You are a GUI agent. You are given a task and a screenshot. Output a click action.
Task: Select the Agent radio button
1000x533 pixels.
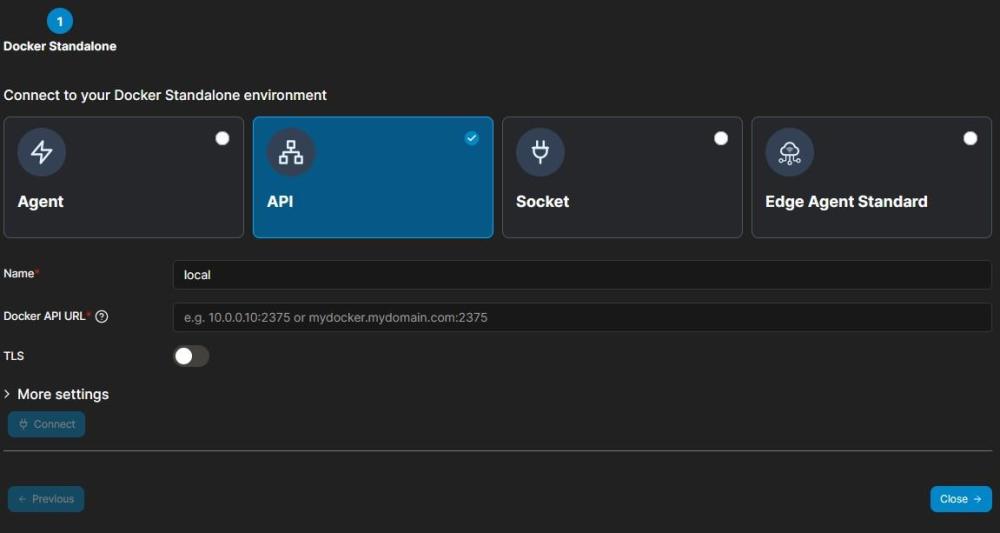222,138
